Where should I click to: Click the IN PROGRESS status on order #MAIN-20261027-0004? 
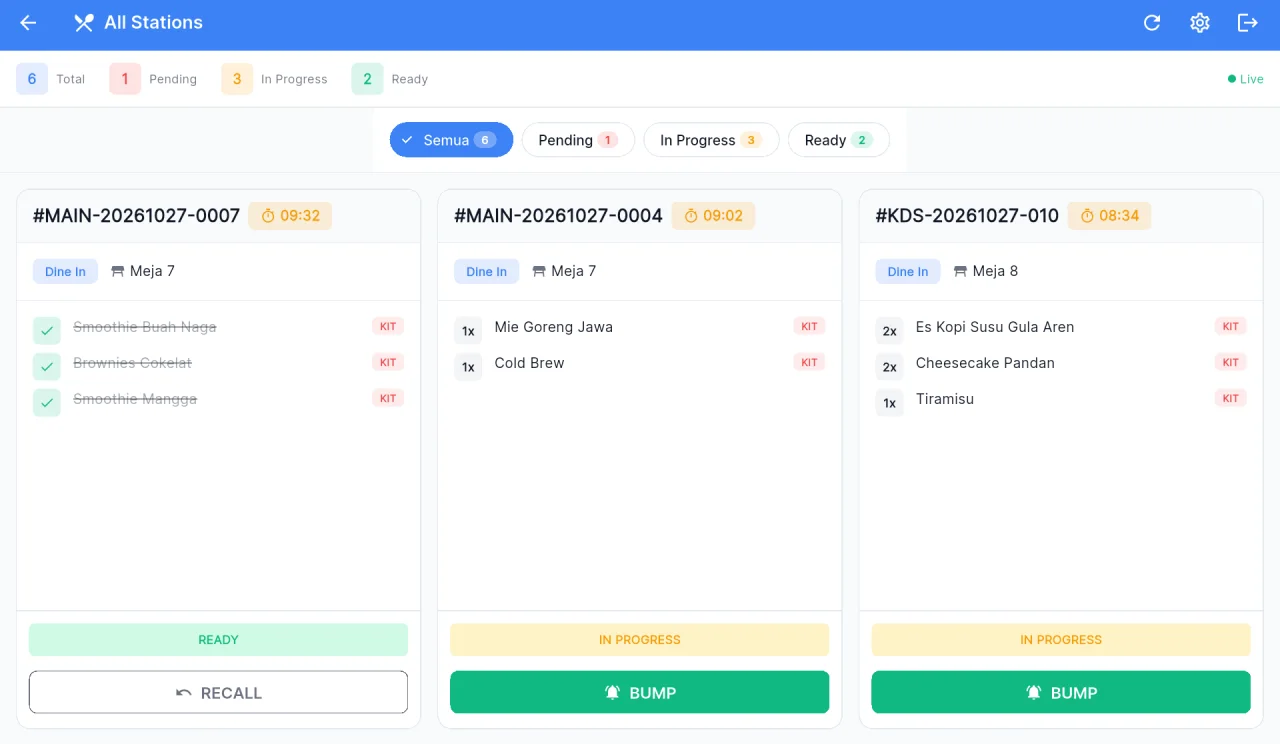(640, 640)
